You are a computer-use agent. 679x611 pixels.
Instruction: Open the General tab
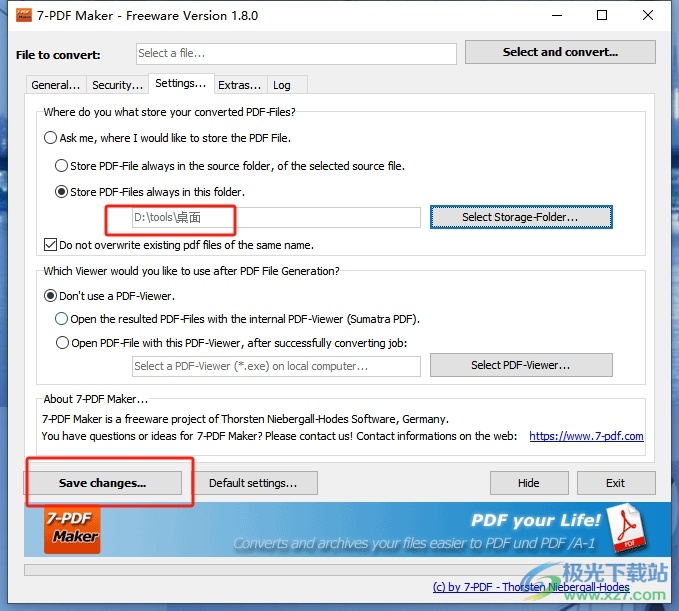coord(56,85)
